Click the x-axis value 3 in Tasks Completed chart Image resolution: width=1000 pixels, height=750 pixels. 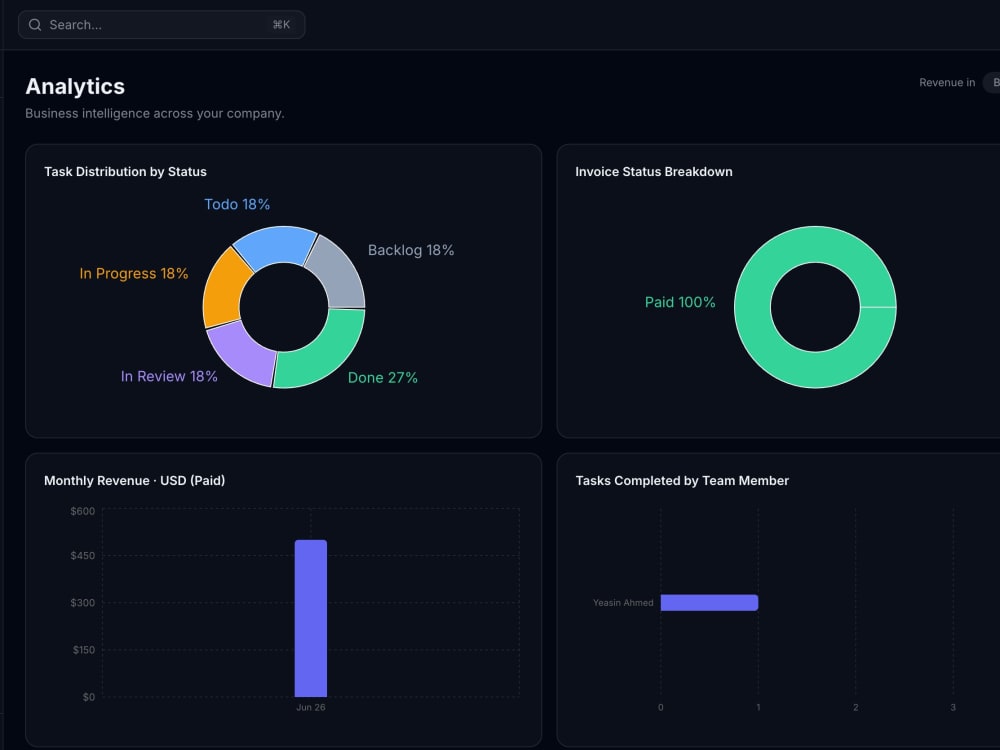[x=953, y=707]
